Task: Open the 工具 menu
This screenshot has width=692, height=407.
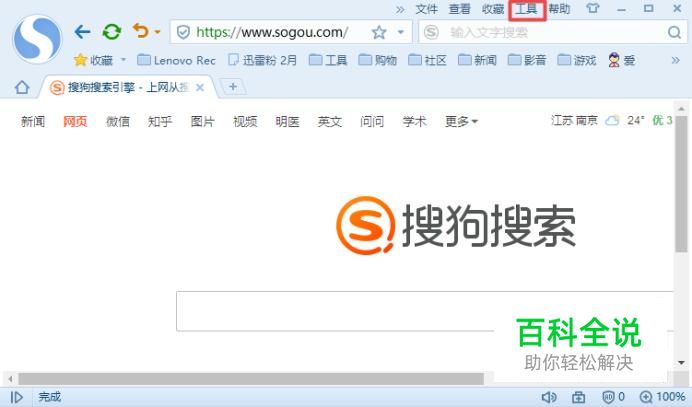Action: 527,9
